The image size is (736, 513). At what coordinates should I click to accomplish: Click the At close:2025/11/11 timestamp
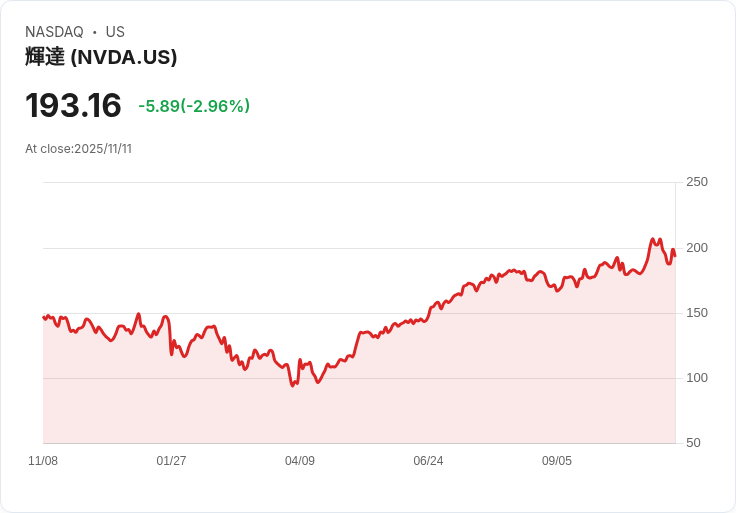point(78,149)
